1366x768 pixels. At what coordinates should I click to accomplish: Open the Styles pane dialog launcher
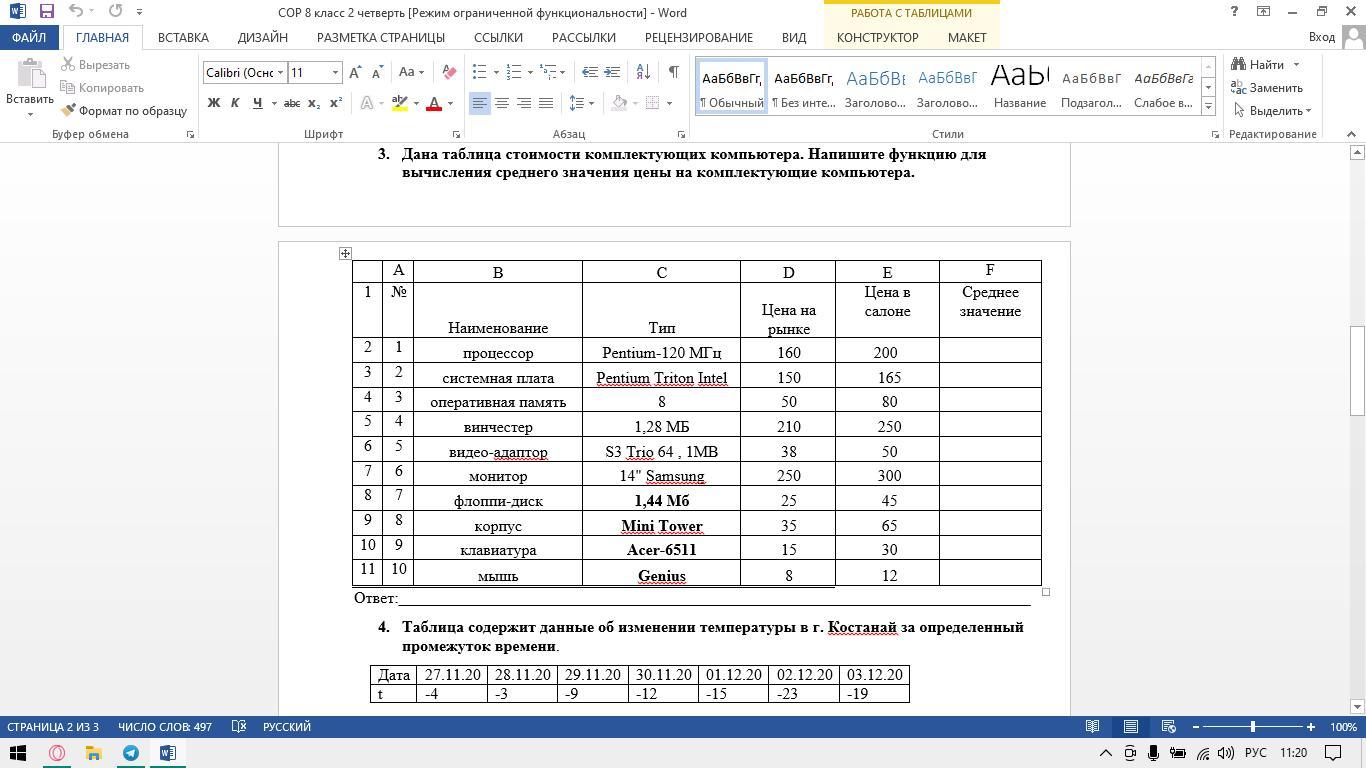(x=1215, y=134)
